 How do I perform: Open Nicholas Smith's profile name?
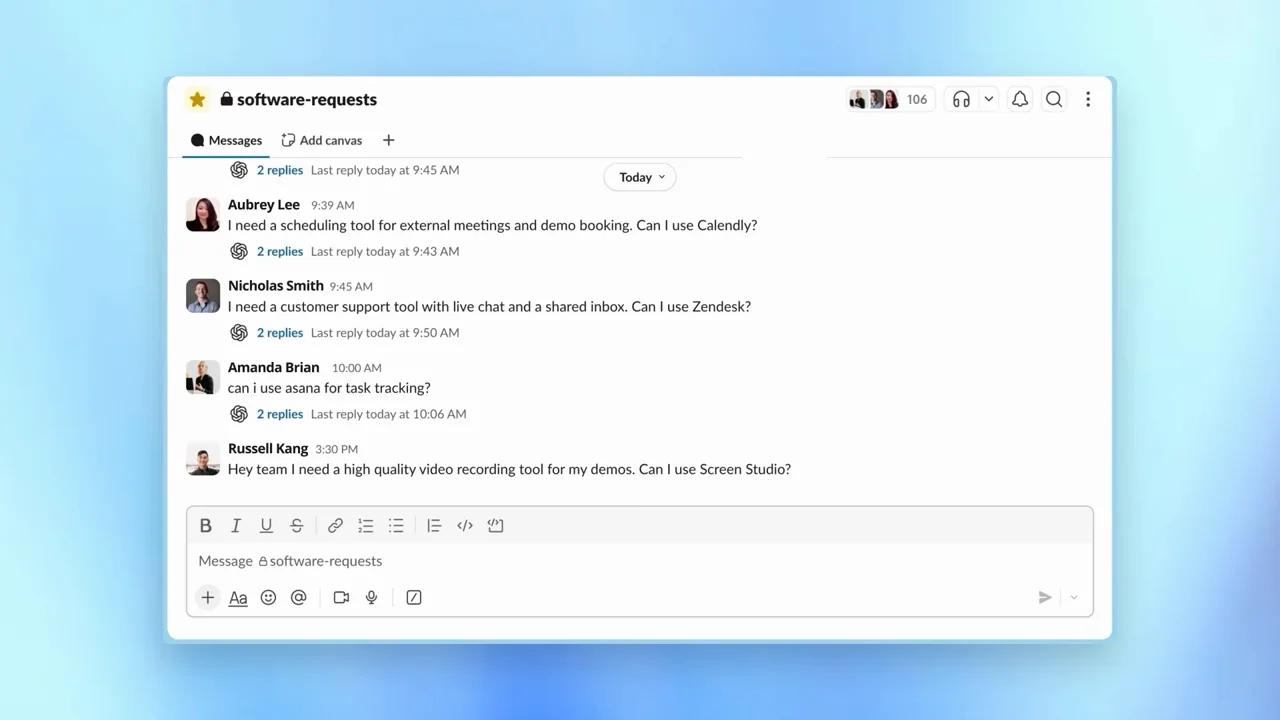click(x=276, y=285)
